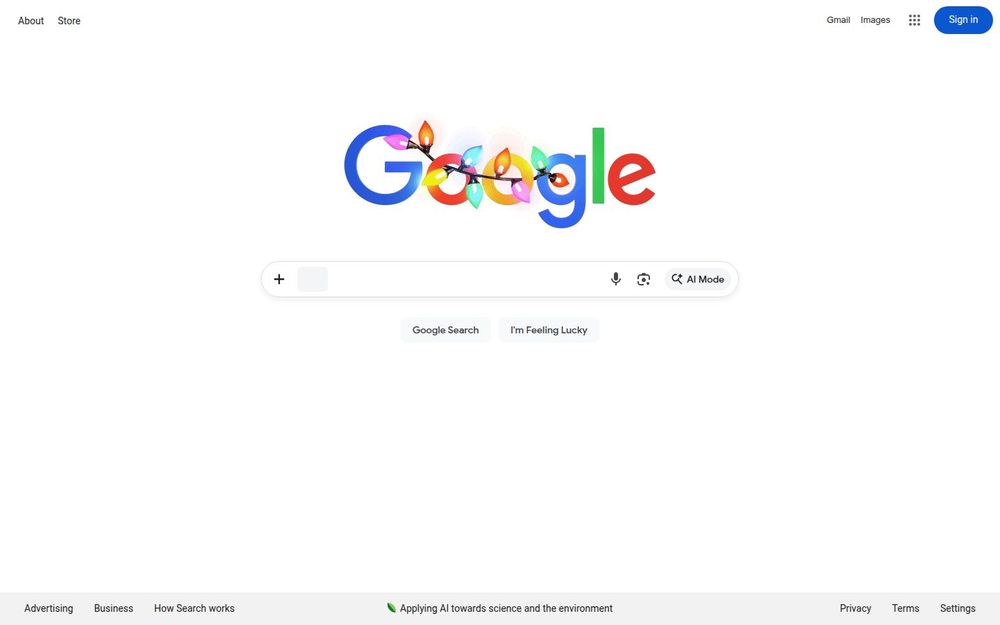Image resolution: width=1000 pixels, height=625 pixels.
Task: Open the Settings menu in footer
Action: [x=957, y=608]
